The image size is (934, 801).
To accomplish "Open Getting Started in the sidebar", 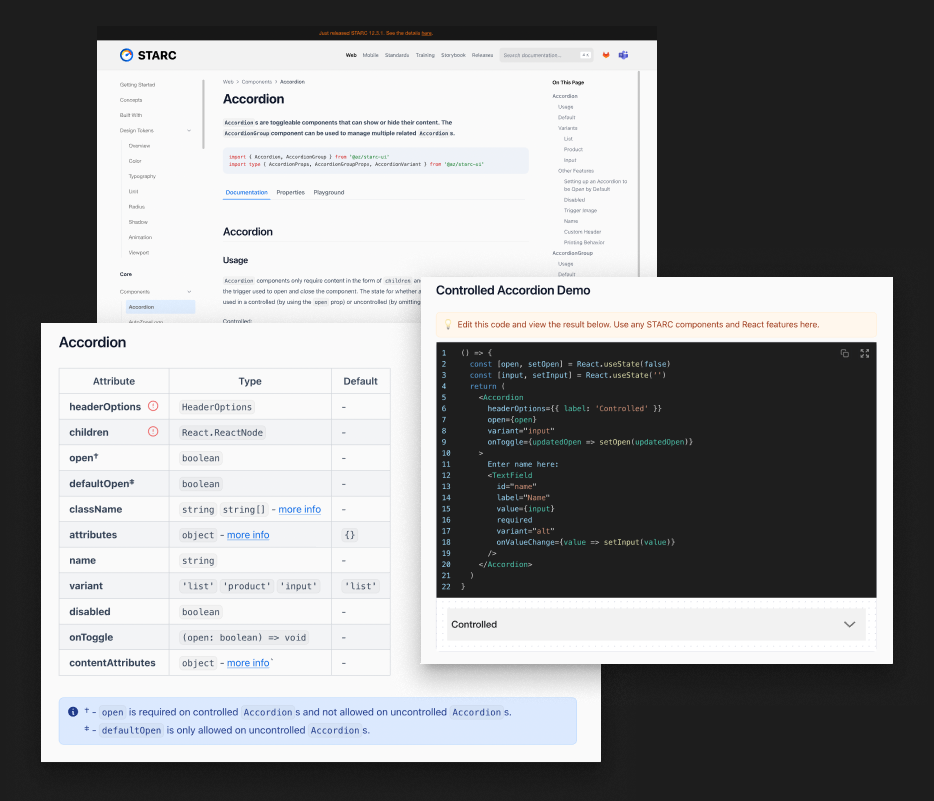I will (x=137, y=85).
